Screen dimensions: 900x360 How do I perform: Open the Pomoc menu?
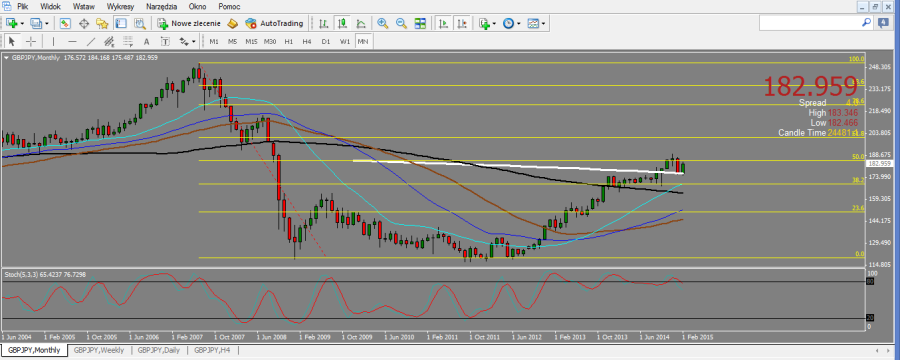[230, 7]
